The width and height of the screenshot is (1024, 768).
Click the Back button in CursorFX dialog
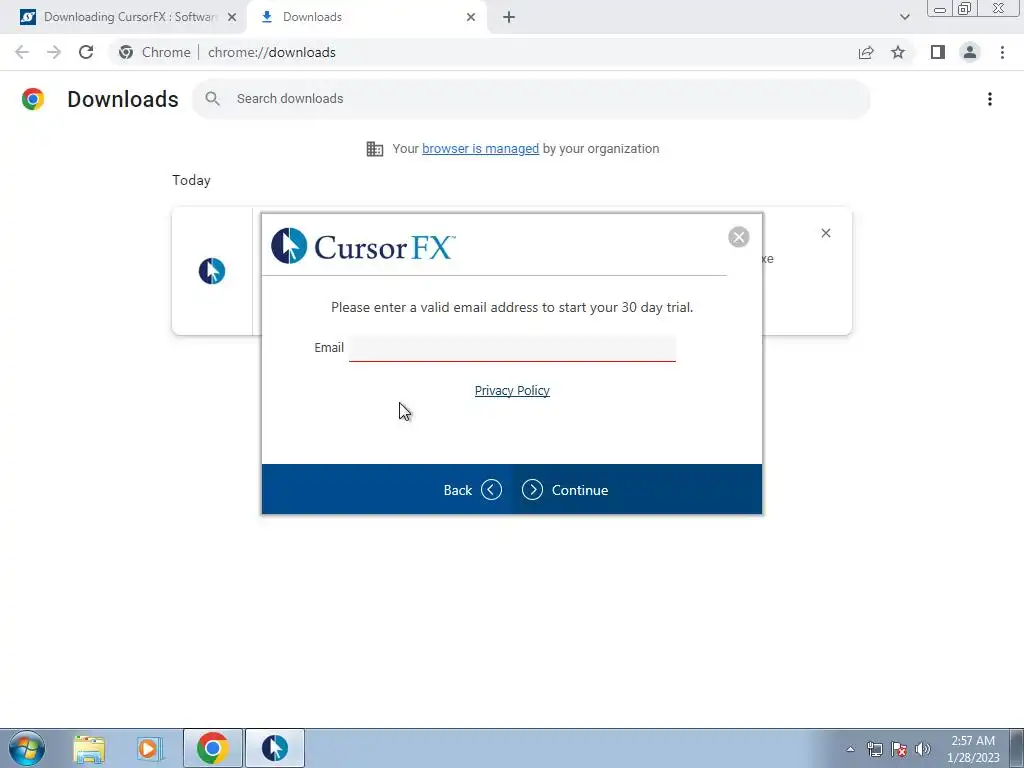[472, 490]
